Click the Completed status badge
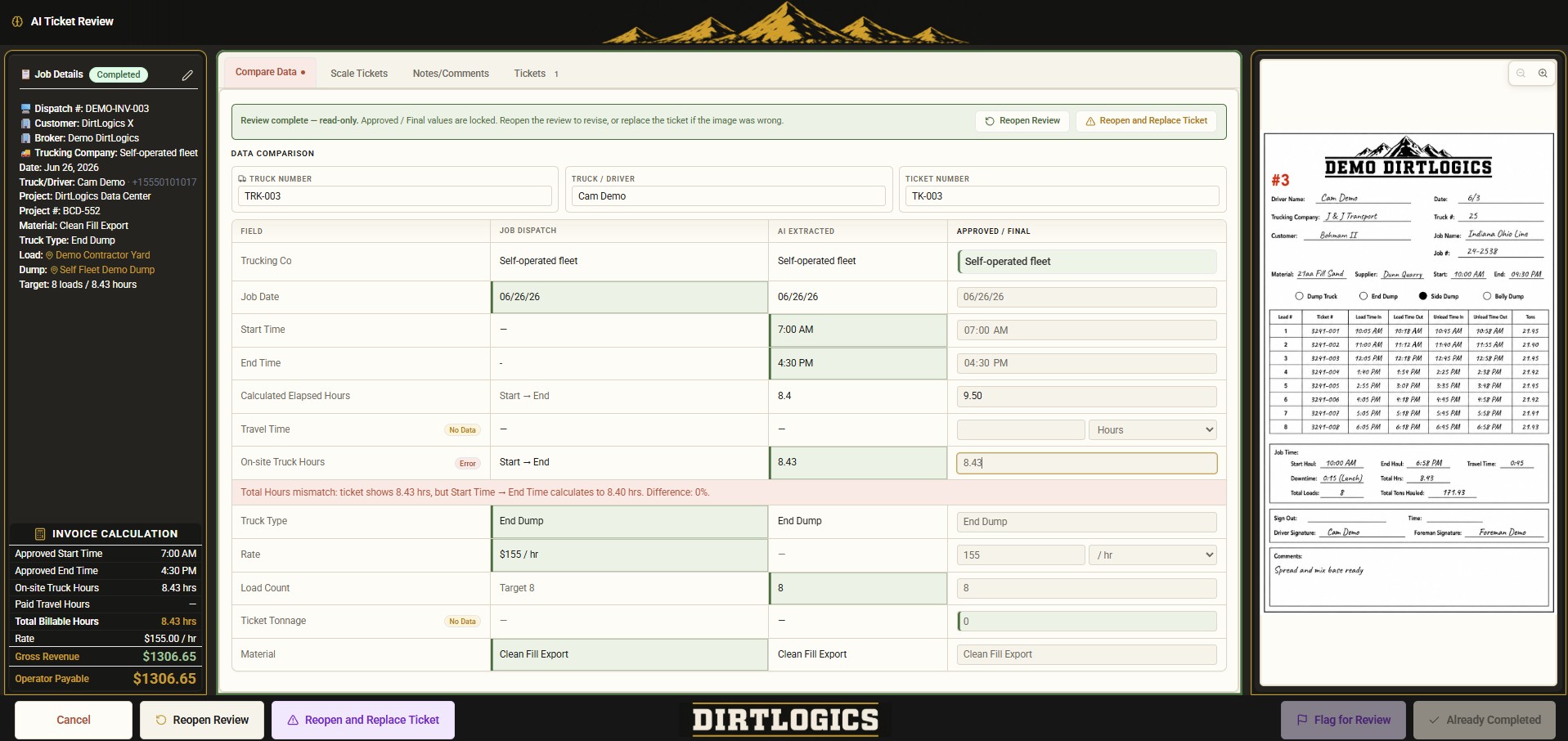This screenshot has height=741, width=1568. pos(119,74)
